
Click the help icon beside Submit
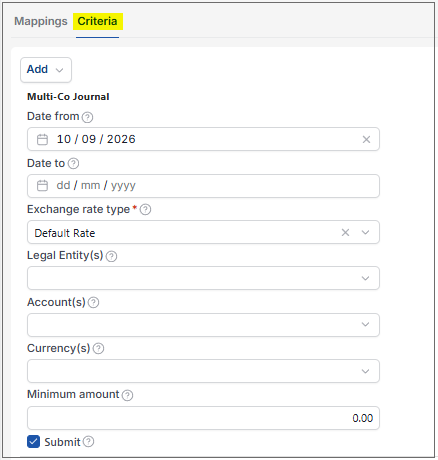coord(88,441)
